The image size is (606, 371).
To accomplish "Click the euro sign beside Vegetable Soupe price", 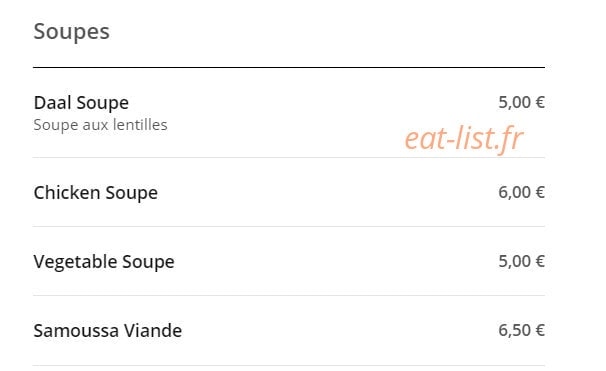I will pos(540,261).
